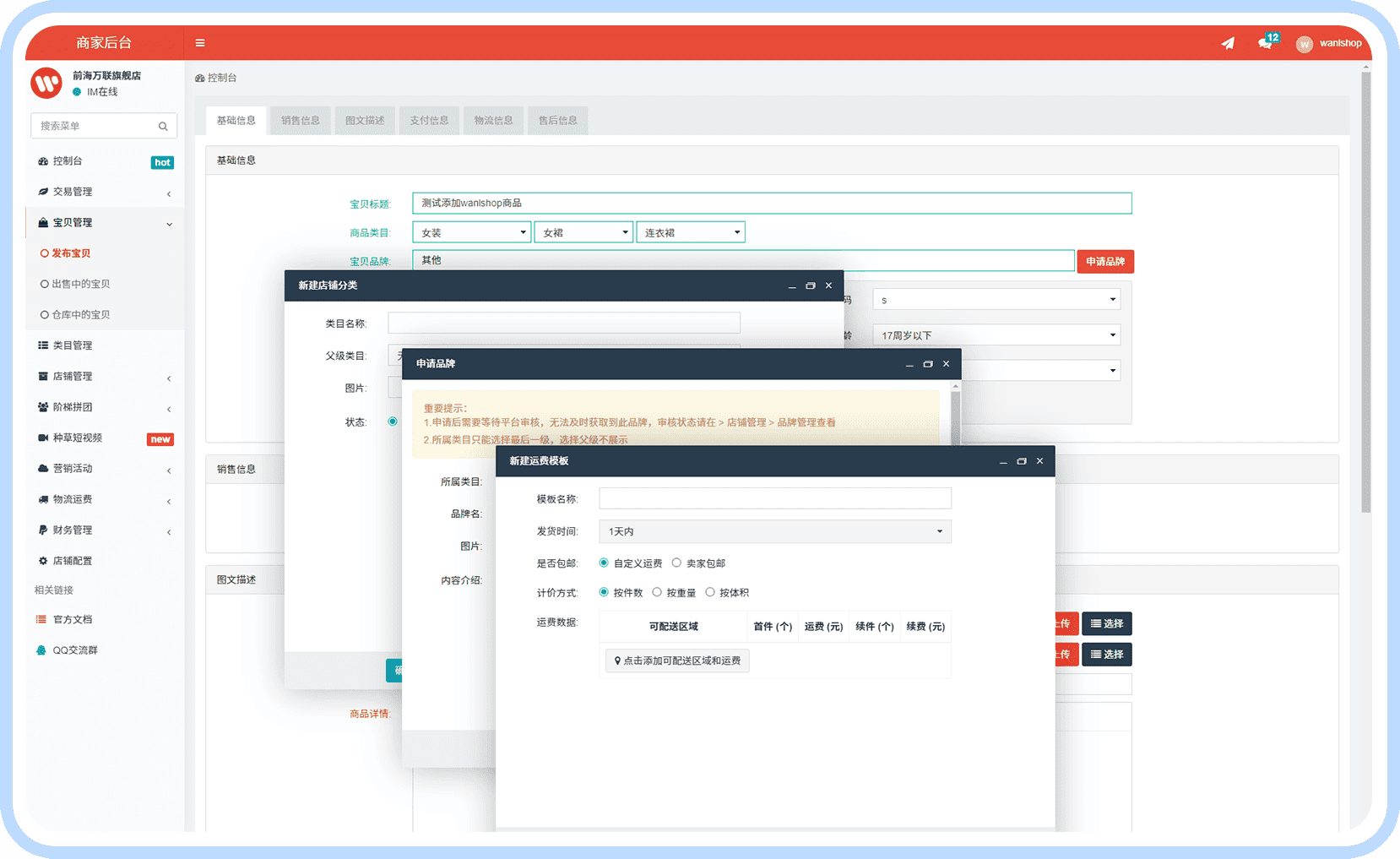The height and width of the screenshot is (859, 1400).
Task: Expand 店铺管理 in the sidebar
Action: click(x=105, y=377)
